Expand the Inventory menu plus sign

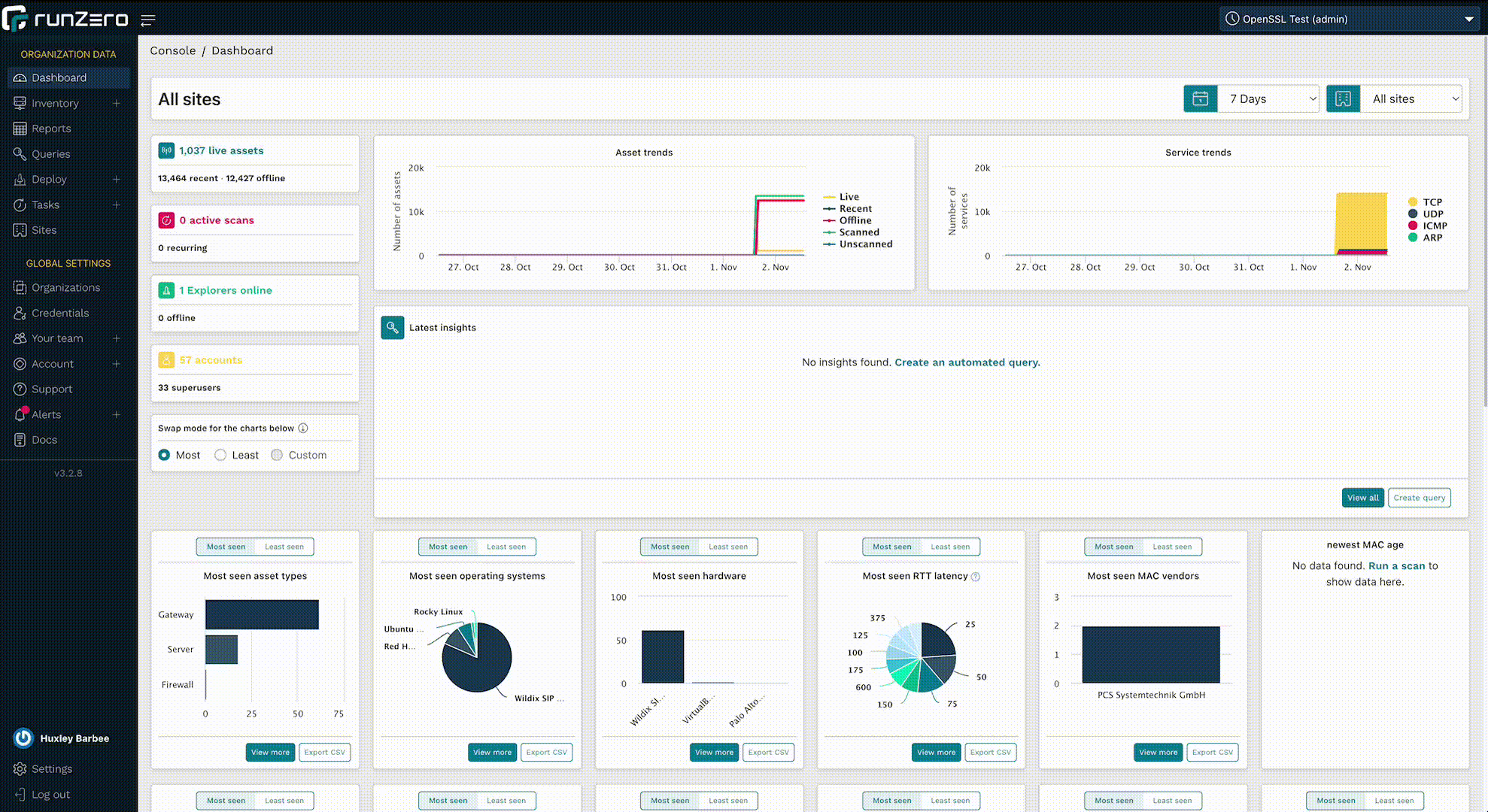[x=117, y=103]
